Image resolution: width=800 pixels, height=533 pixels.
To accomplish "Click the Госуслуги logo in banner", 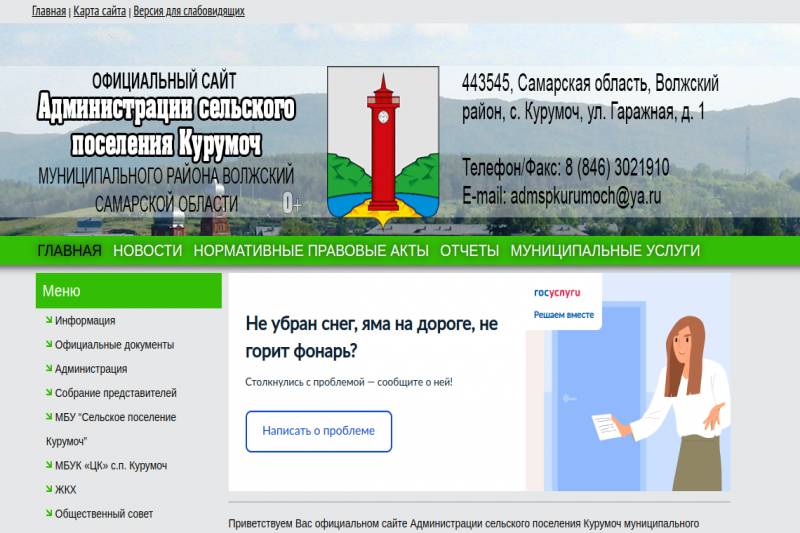I will click(x=557, y=293).
